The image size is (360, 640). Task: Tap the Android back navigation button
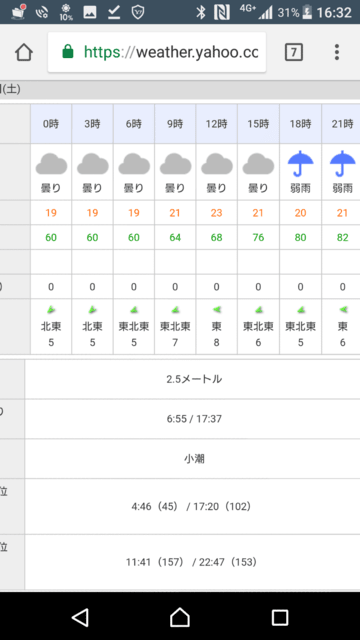click(80, 617)
